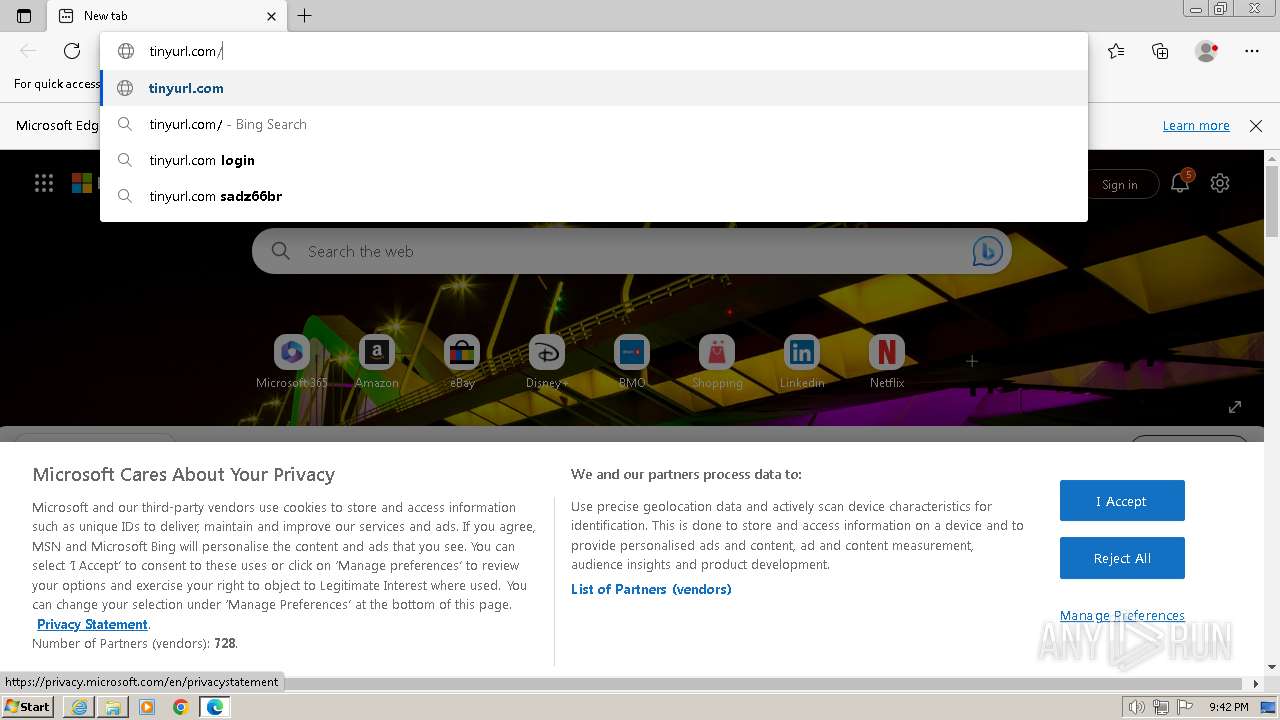The image size is (1280, 720).
Task: Click the system tray volume icon
Action: [x=1137, y=707]
